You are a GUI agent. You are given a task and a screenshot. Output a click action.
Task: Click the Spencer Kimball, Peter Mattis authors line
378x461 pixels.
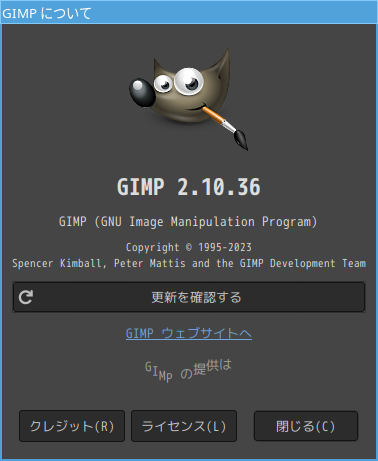click(189, 263)
